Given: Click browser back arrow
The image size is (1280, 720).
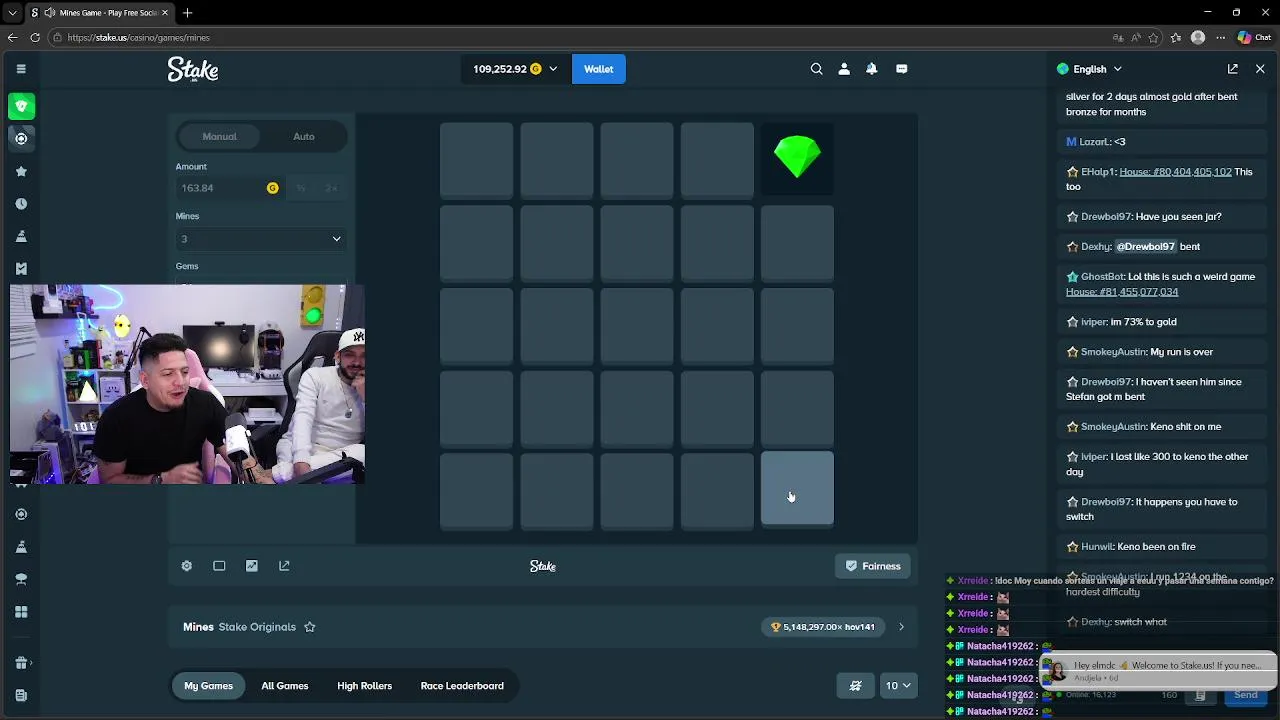Looking at the screenshot, I should (x=12, y=37).
